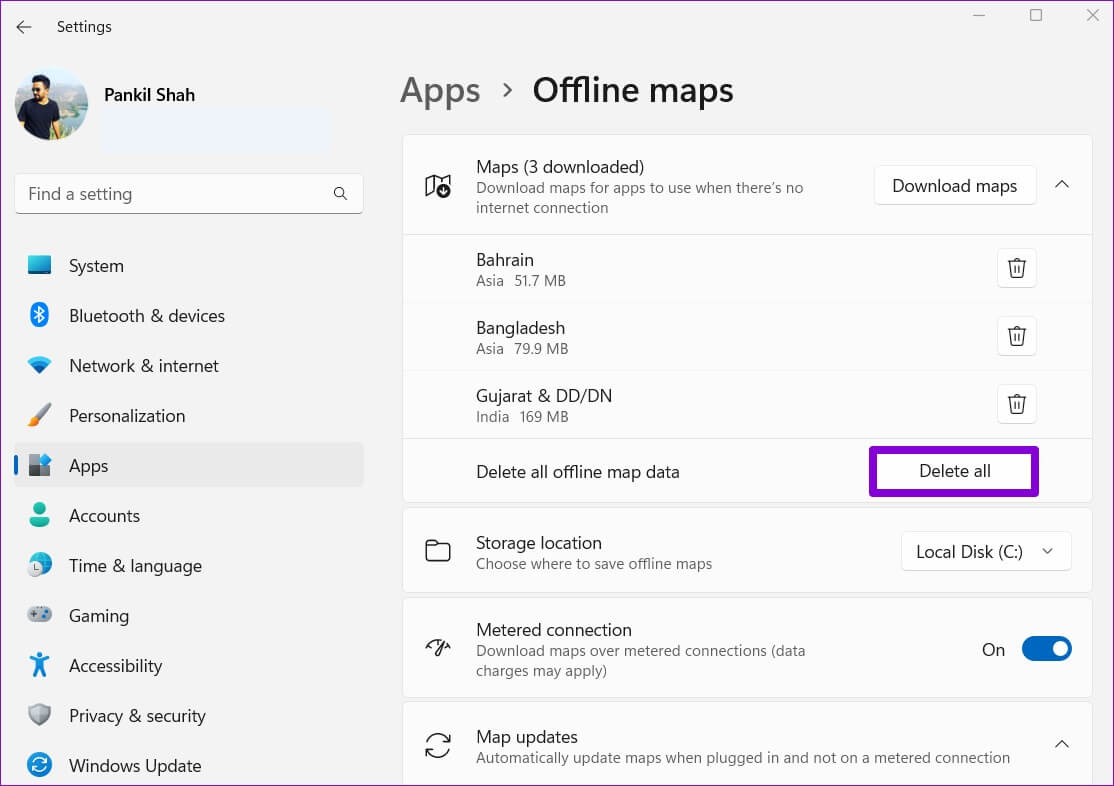The width and height of the screenshot is (1114, 786).
Task: Collapse the Maps downloaded section
Action: click(1062, 185)
